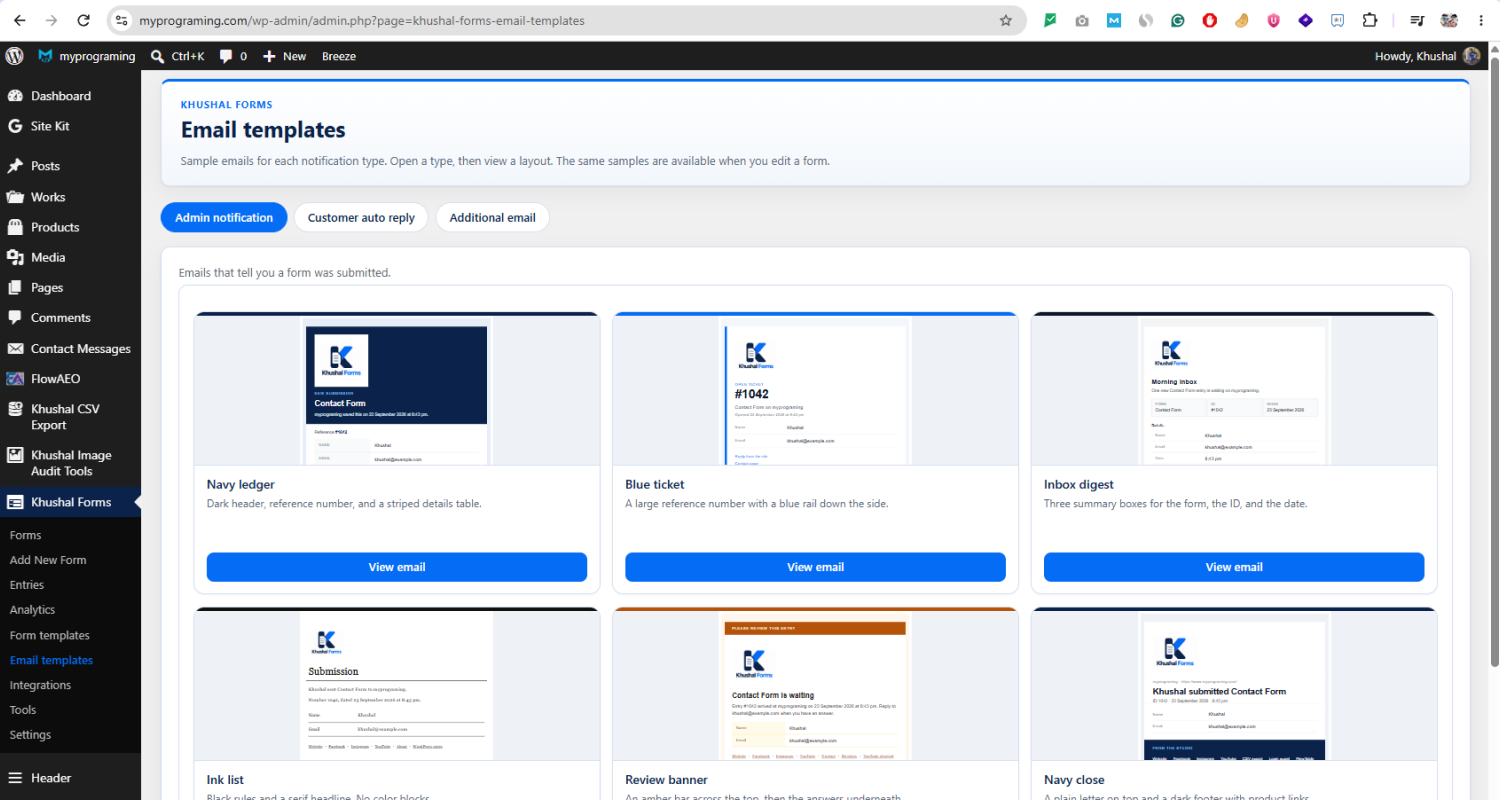Click the Inbox digest preview thumbnail

point(1234,390)
